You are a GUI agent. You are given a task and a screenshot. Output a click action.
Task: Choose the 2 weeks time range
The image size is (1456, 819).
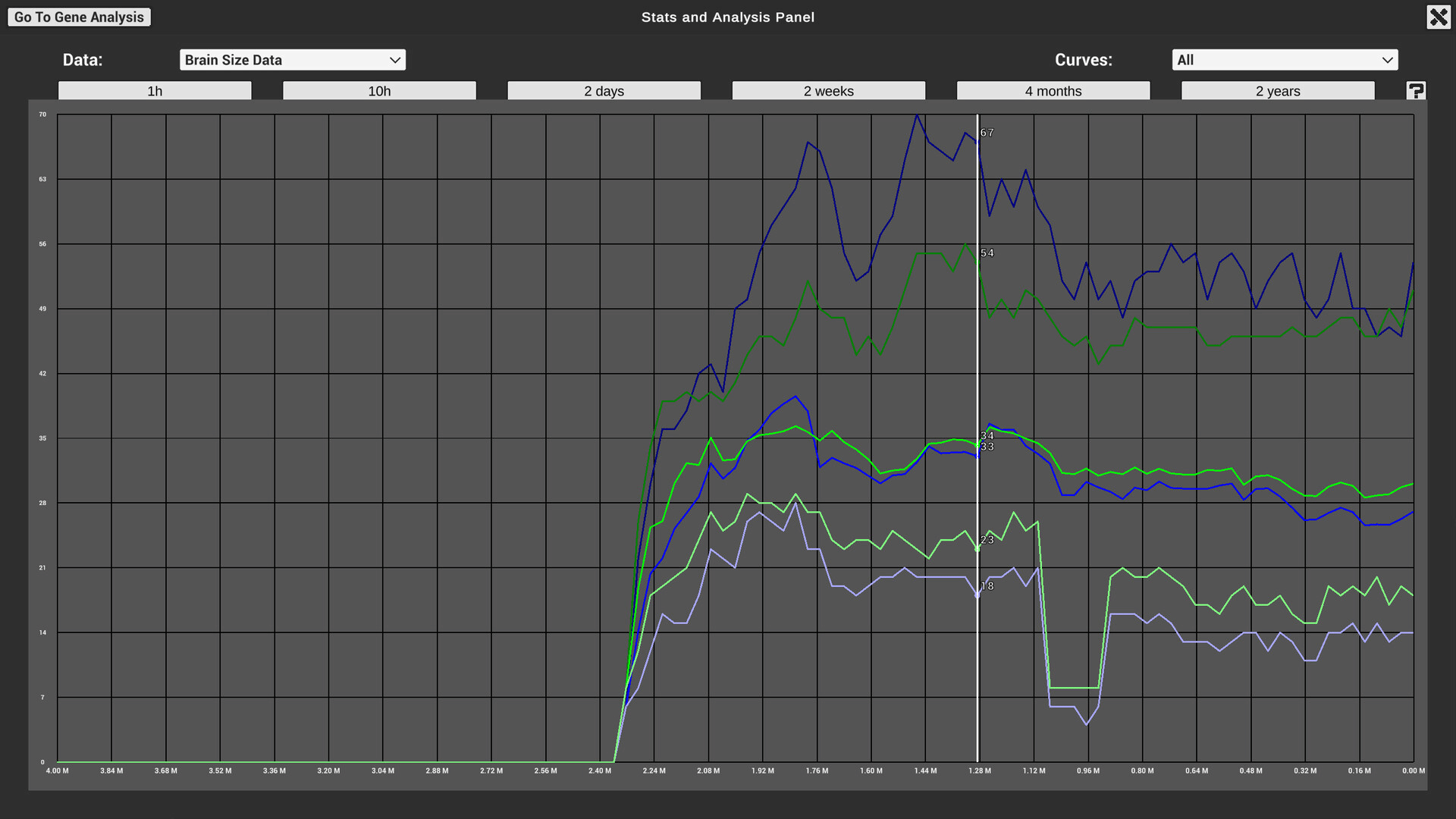click(828, 91)
